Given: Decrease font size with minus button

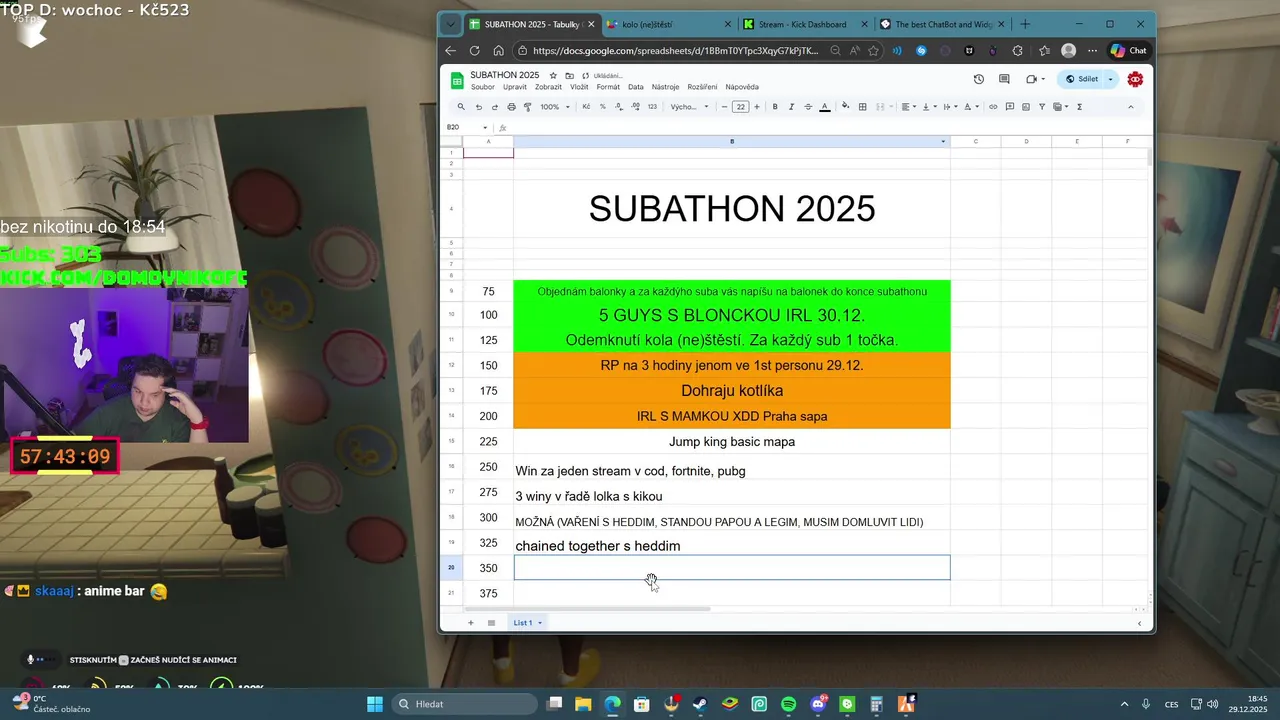Looking at the screenshot, I should click(x=723, y=107).
